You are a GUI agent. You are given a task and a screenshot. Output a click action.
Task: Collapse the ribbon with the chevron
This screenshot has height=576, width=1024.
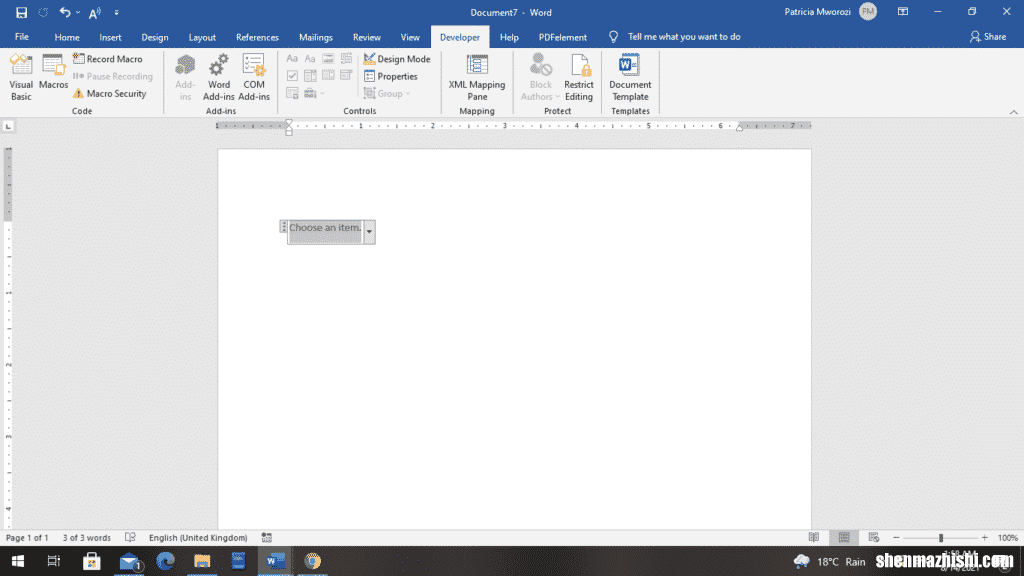click(1014, 112)
